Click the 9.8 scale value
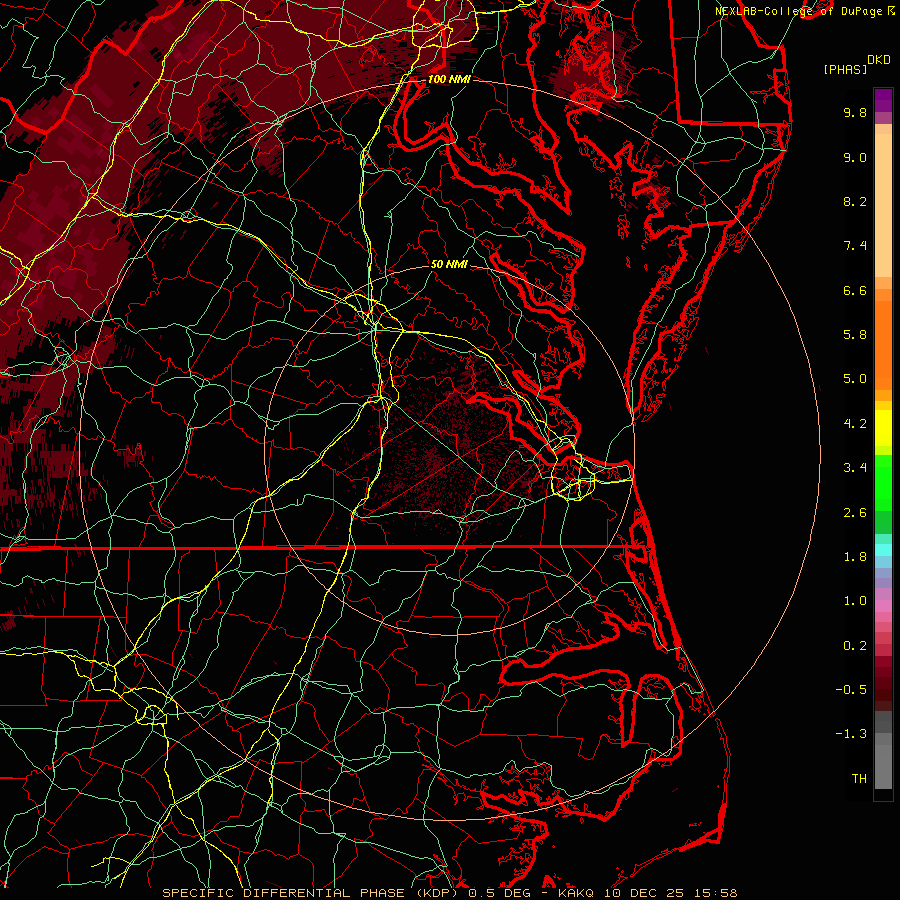This screenshot has width=900, height=900. click(855, 112)
